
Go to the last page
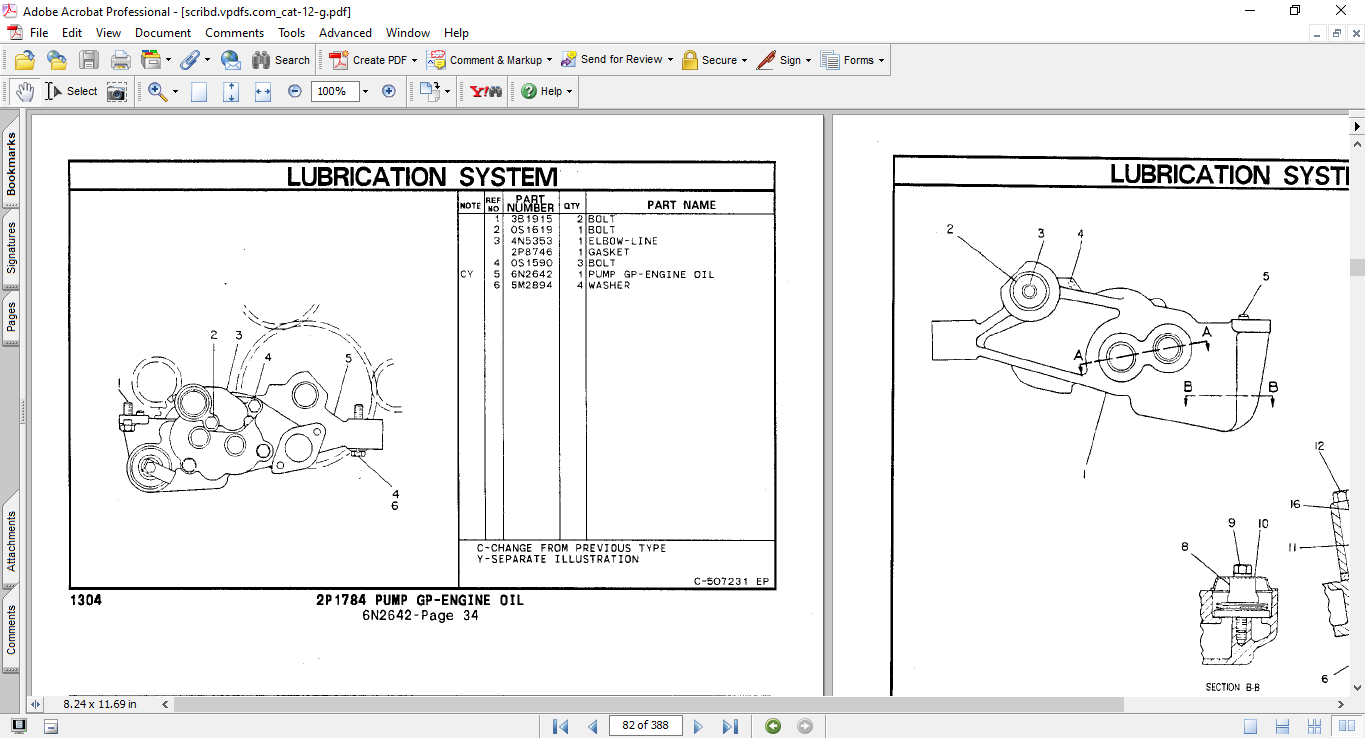point(730,726)
